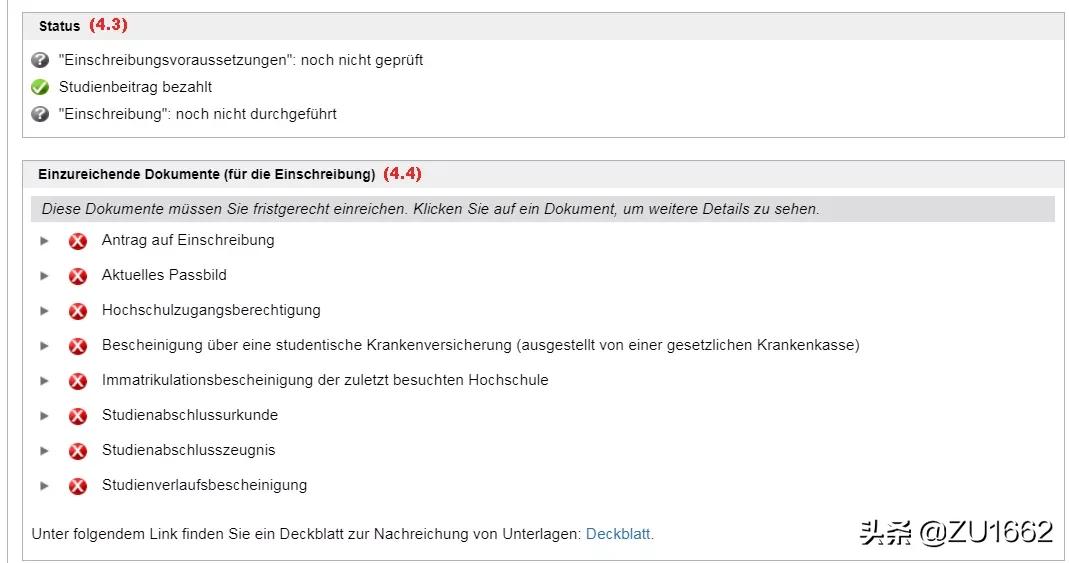Click the red X icon beside Studienabschlussurkunde
Image resolution: width=1069 pixels, height=563 pixels.
pyautogui.click(x=78, y=416)
